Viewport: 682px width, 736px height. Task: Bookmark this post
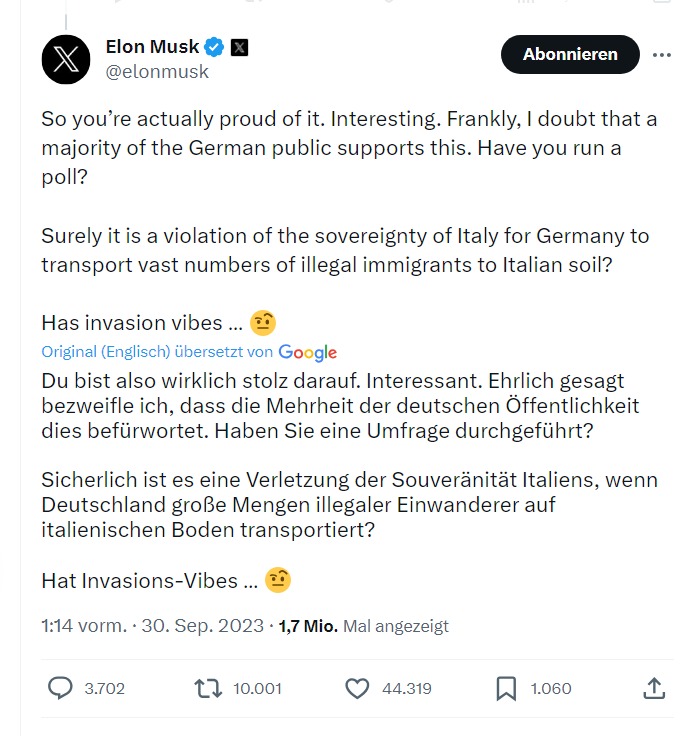coord(506,688)
